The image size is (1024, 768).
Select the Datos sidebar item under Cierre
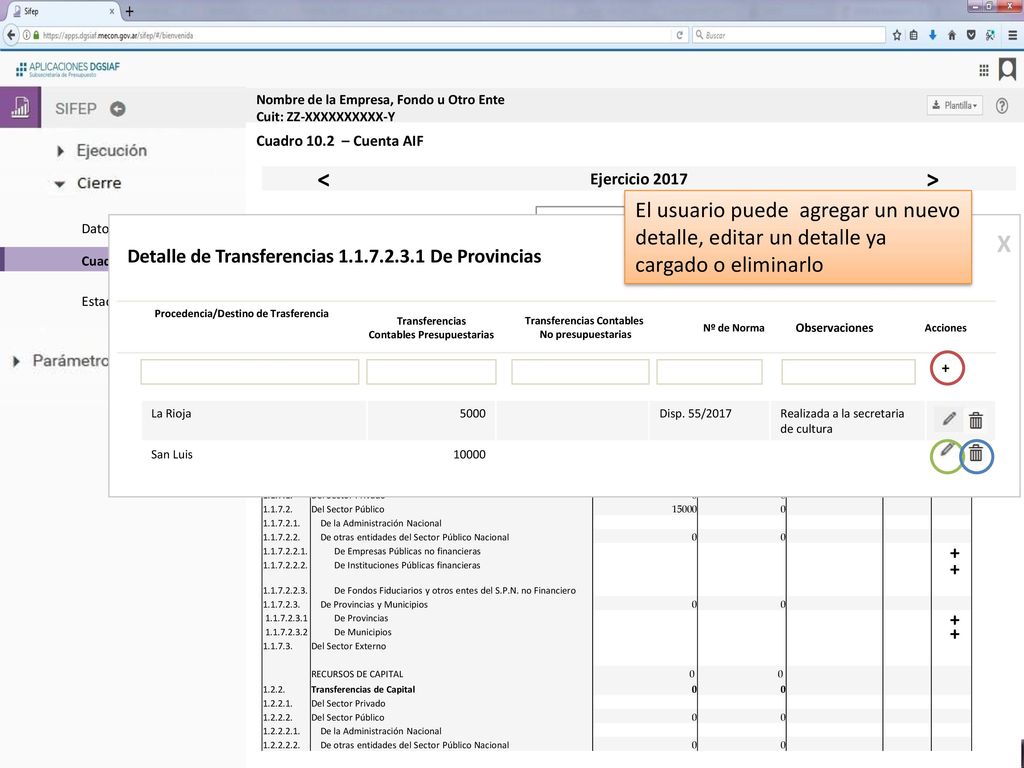(x=95, y=229)
